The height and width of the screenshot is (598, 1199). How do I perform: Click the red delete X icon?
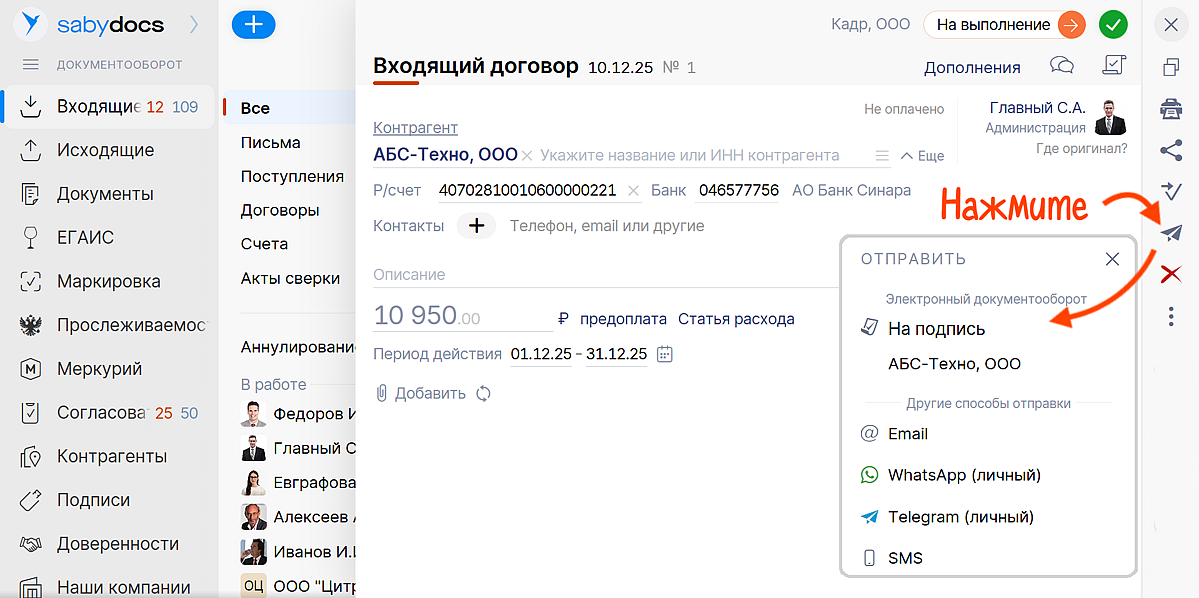(1171, 274)
